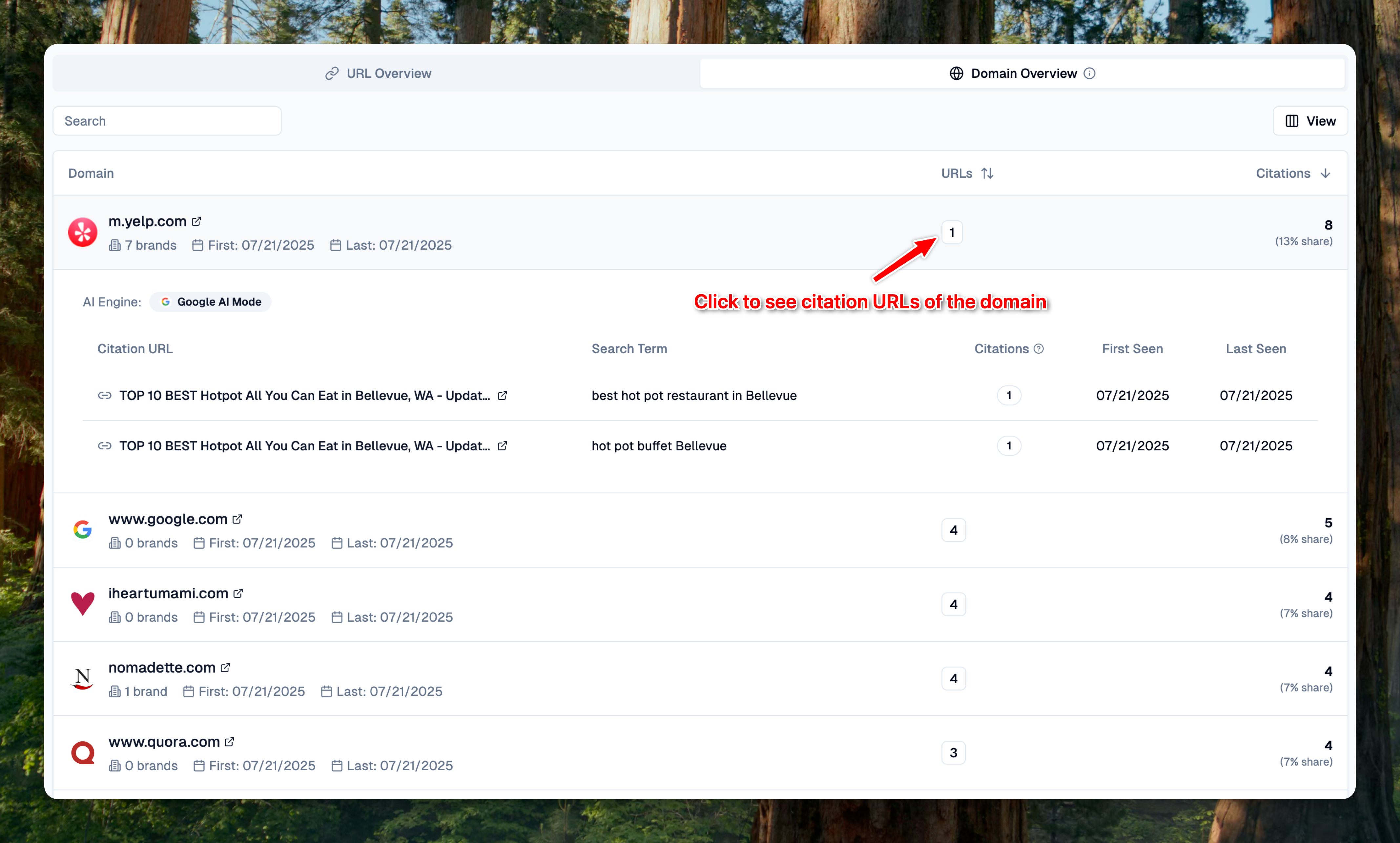
Task: Open www.quora.com external link icon
Action: point(230,742)
